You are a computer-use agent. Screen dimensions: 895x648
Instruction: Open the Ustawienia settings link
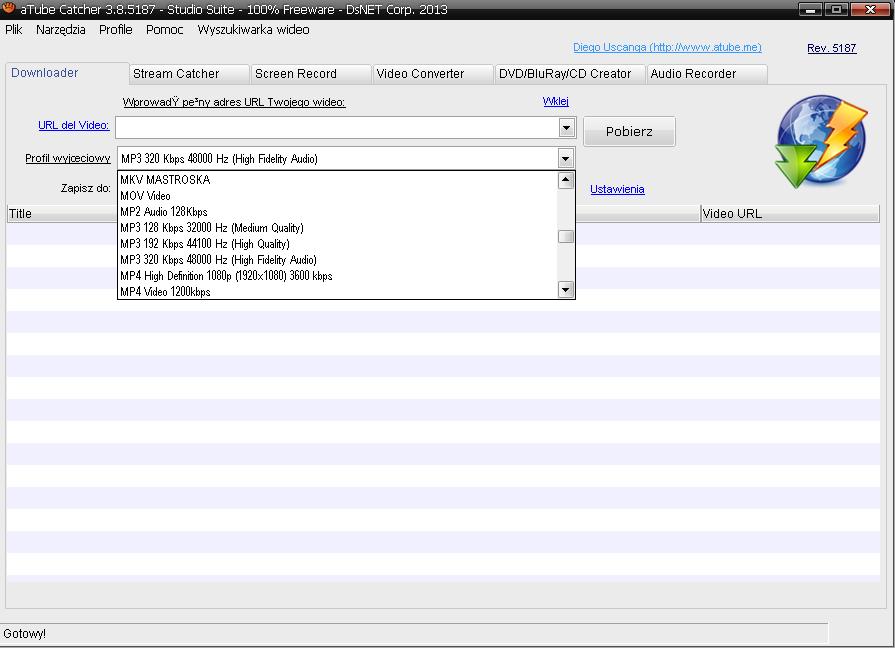[x=617, y=189]
